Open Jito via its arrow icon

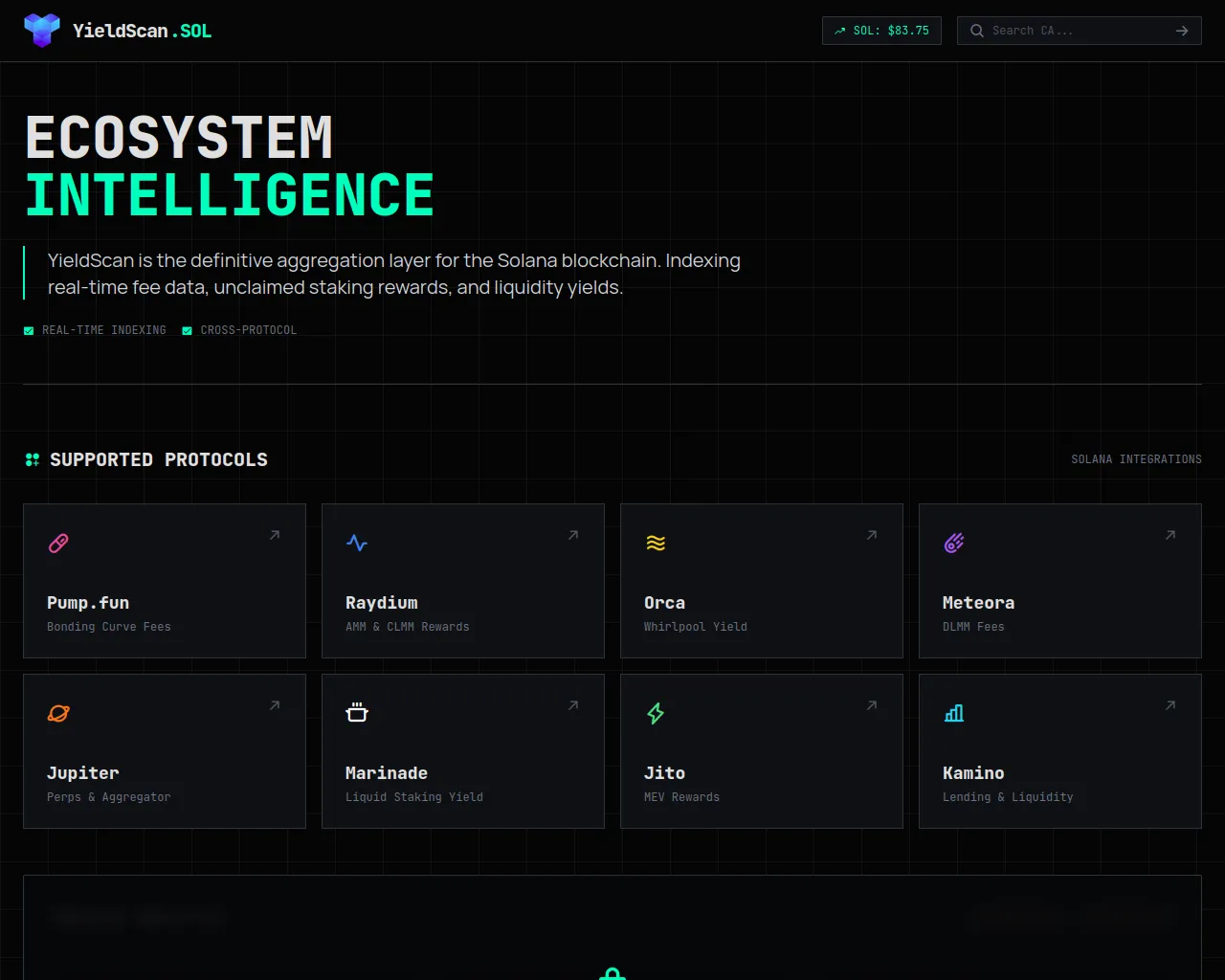[872, 705]
